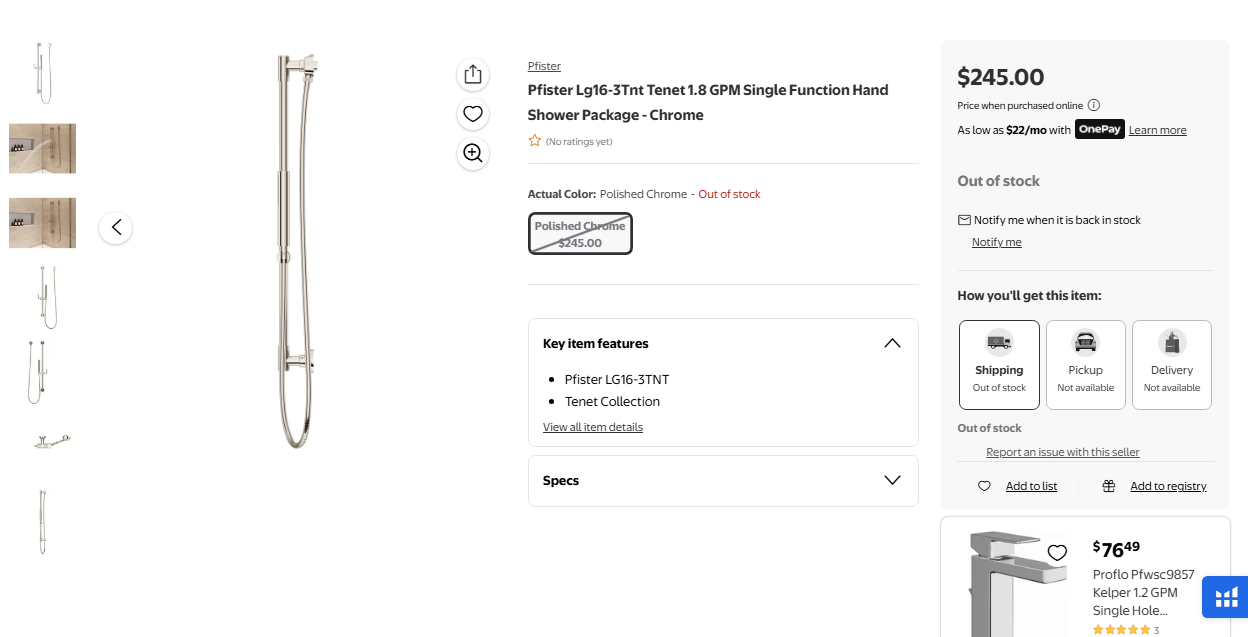Select the Pickup fulfillment option
The width and height of the screenshot is (1248, 637).
click(1085, 365)
